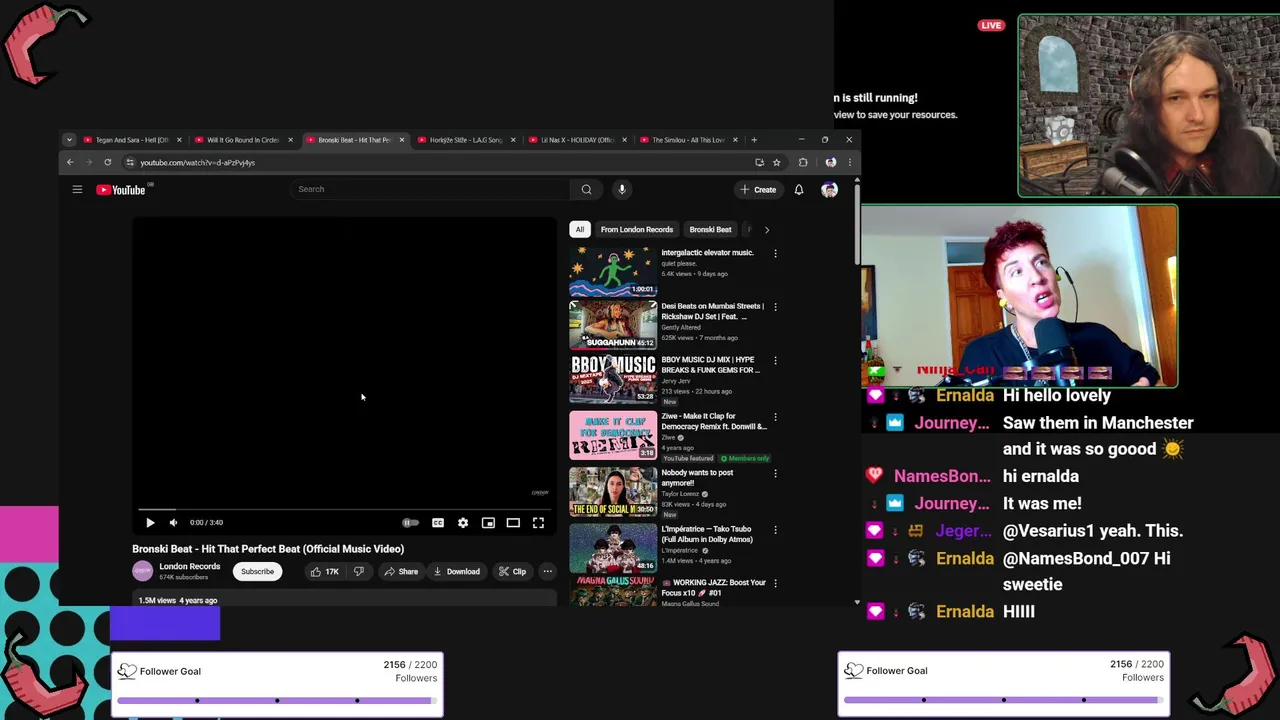Mute the video player volume

(x=173, y=522)
